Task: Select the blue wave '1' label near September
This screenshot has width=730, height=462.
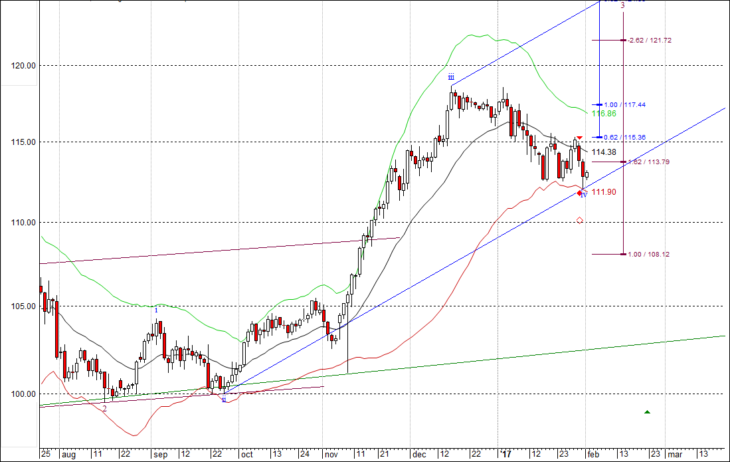Action: click(156, 310)
